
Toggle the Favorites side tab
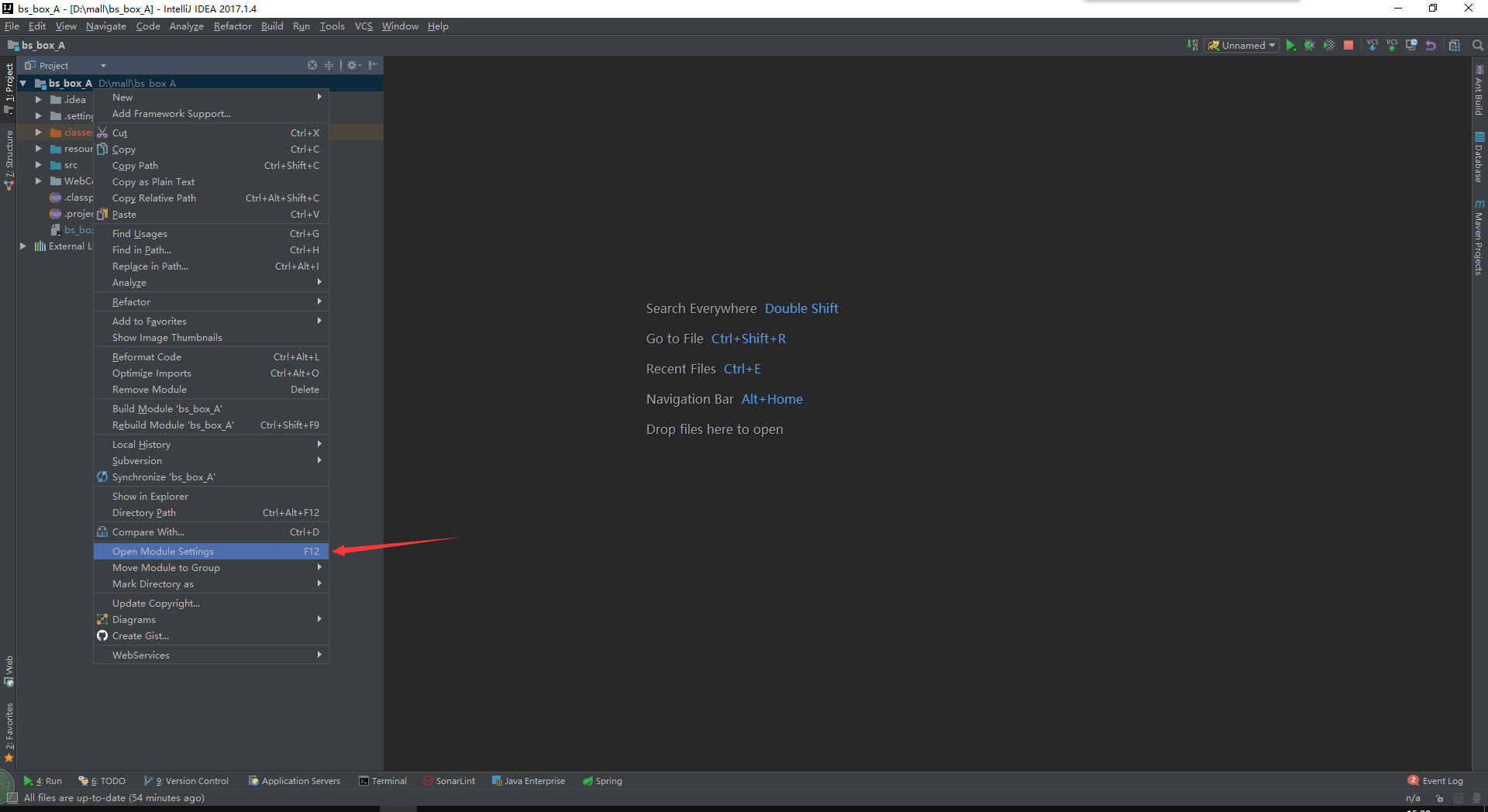(9, 732)
